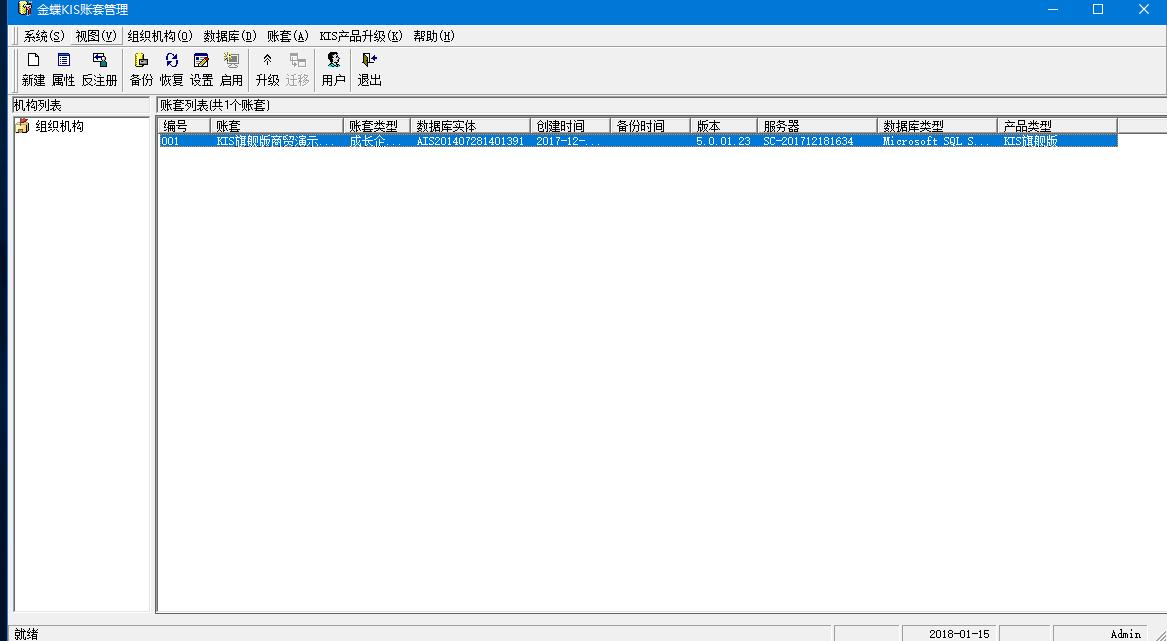Viewport: 1167px width, 641px height.
Task: Click the 恢复 (Restore) toolbar icon
Action: point(171,70)
